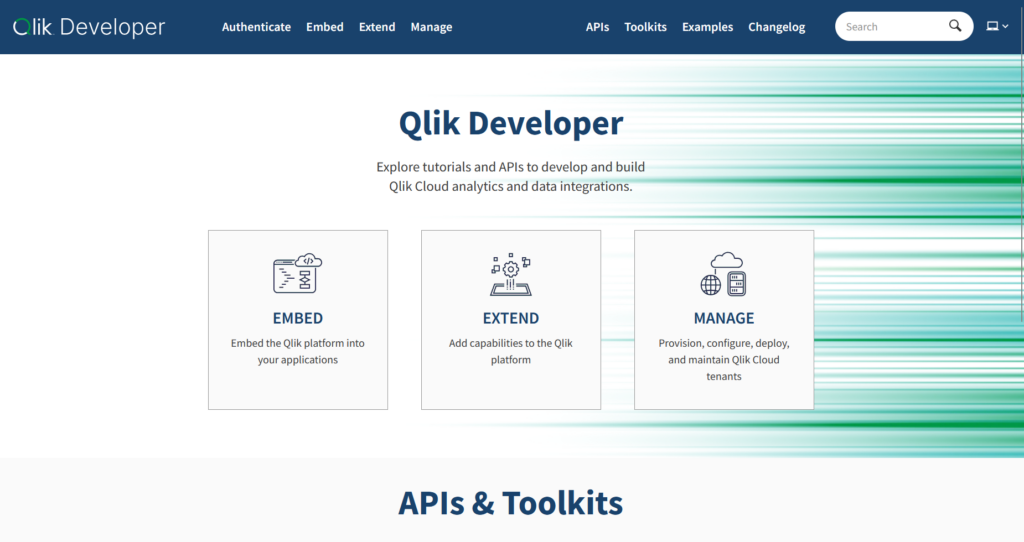Open the Embed item in the top navigation
The width and height of the screenshot is (1024, 542).
[325, 27]
